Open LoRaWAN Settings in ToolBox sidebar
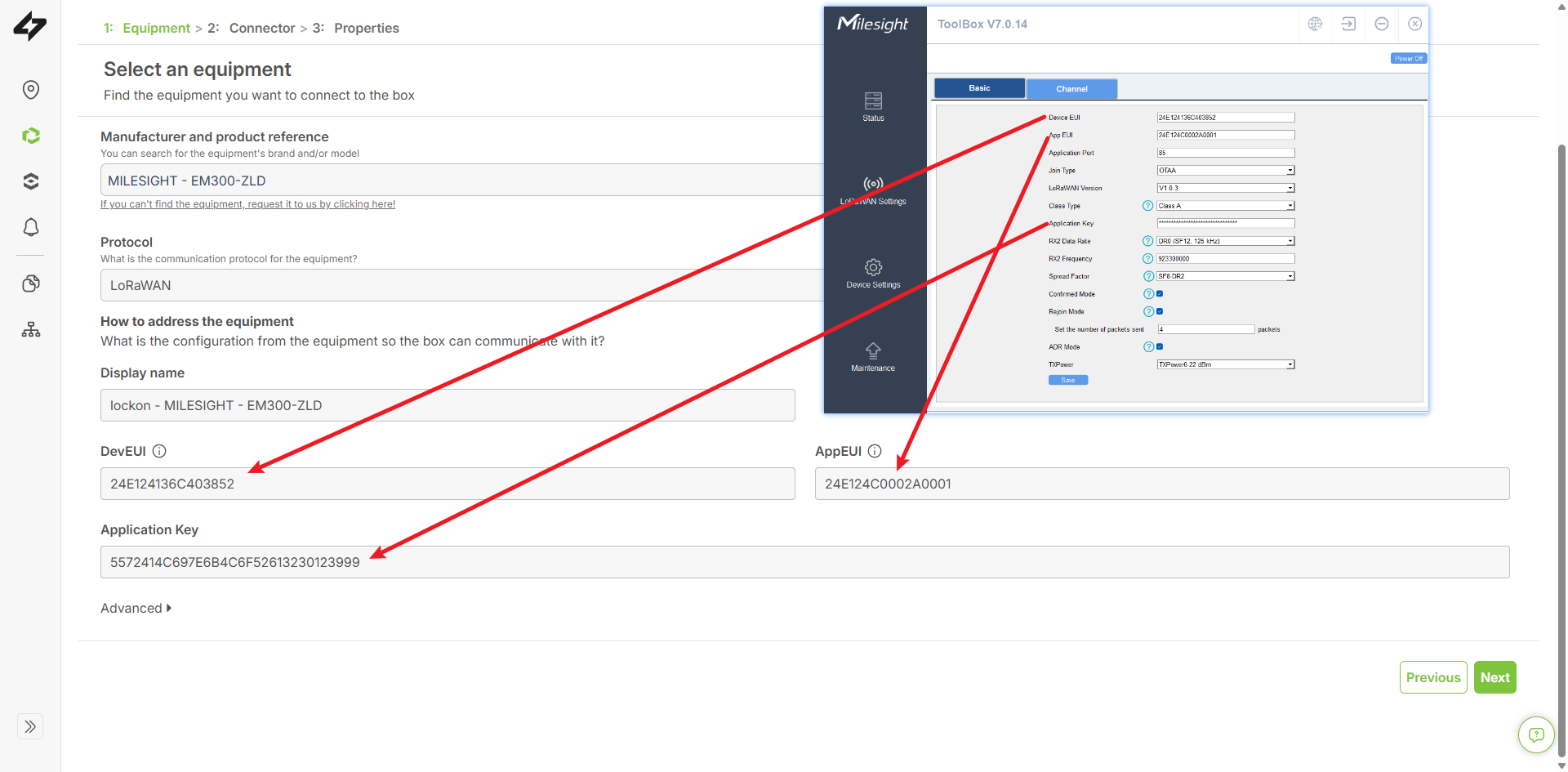 tap(873, 191)
